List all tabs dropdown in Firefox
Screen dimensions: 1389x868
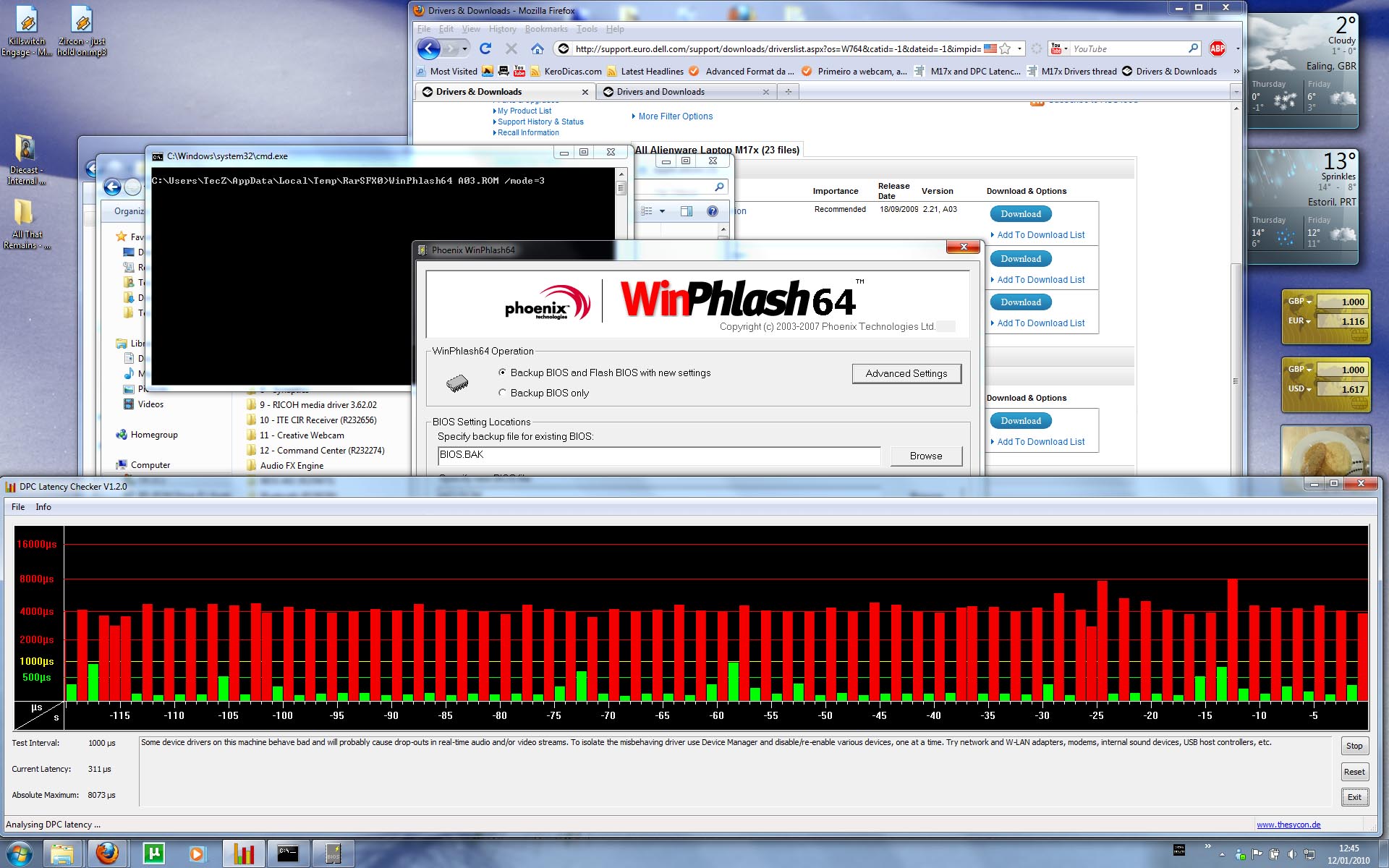pos(1236,92)
